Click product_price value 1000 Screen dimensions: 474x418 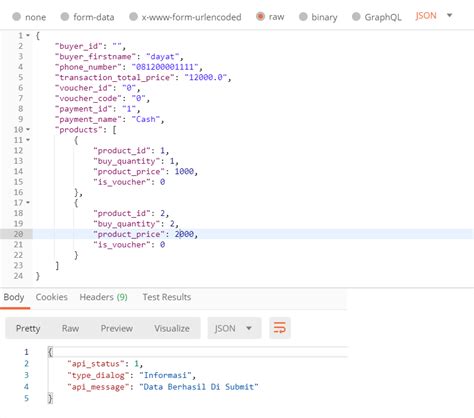point(184,171)
